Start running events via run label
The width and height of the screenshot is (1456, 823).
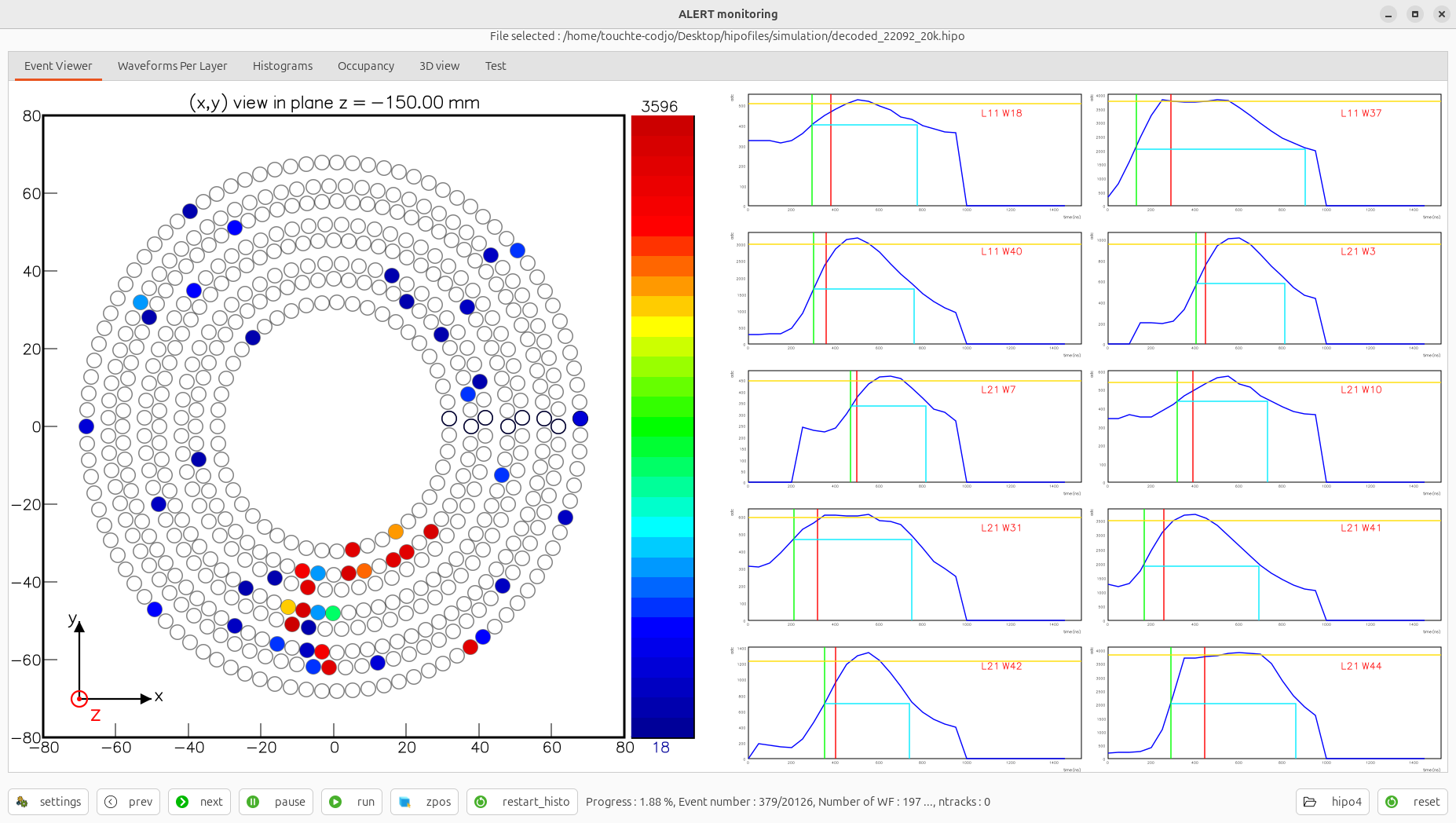click(366, 802)
